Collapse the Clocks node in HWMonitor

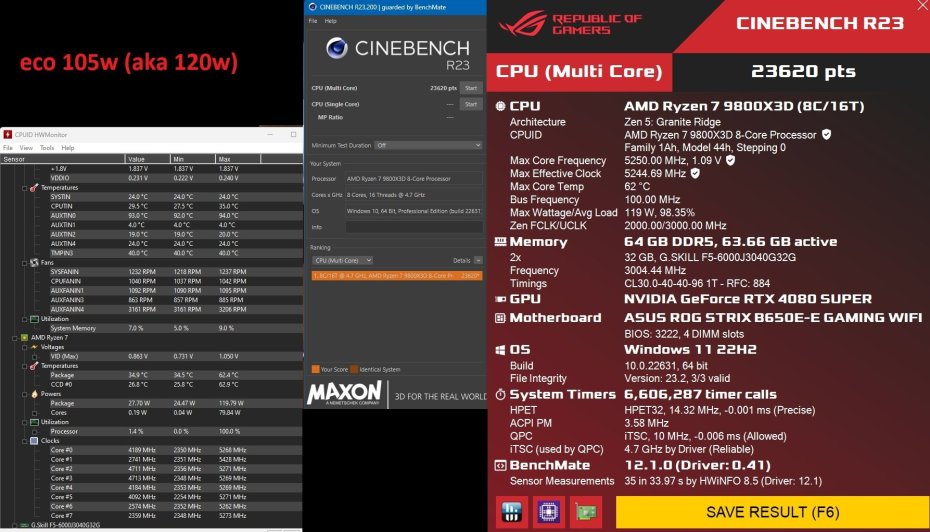click(24, 441)
